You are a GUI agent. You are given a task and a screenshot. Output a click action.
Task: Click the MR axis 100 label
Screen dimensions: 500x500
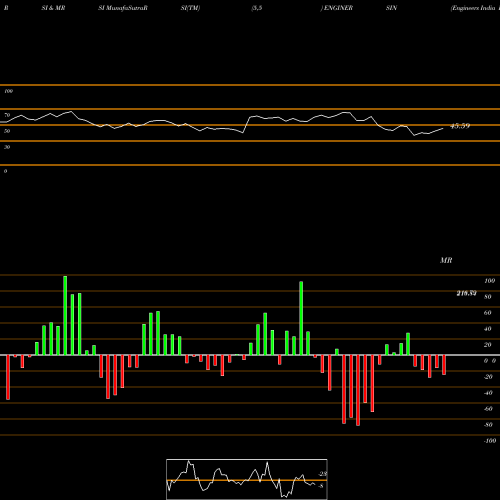489,281
